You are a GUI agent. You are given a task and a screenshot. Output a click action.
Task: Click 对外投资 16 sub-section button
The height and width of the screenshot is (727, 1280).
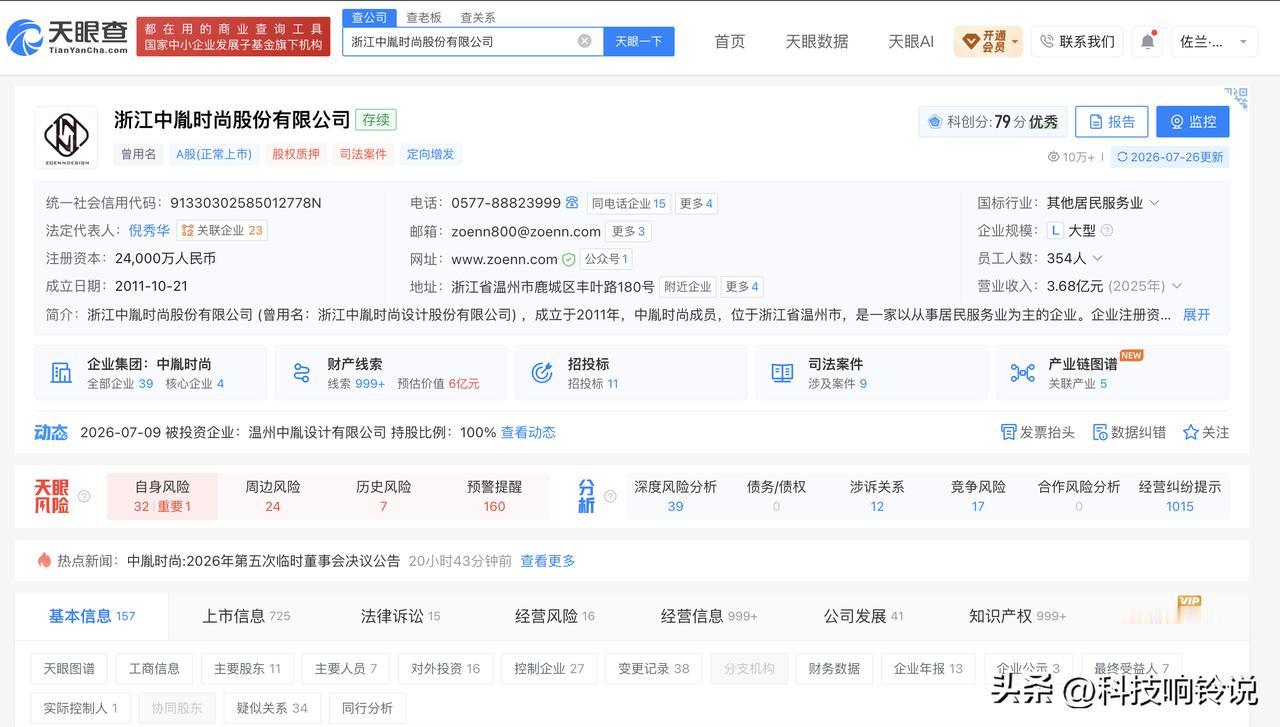point(445,668)
